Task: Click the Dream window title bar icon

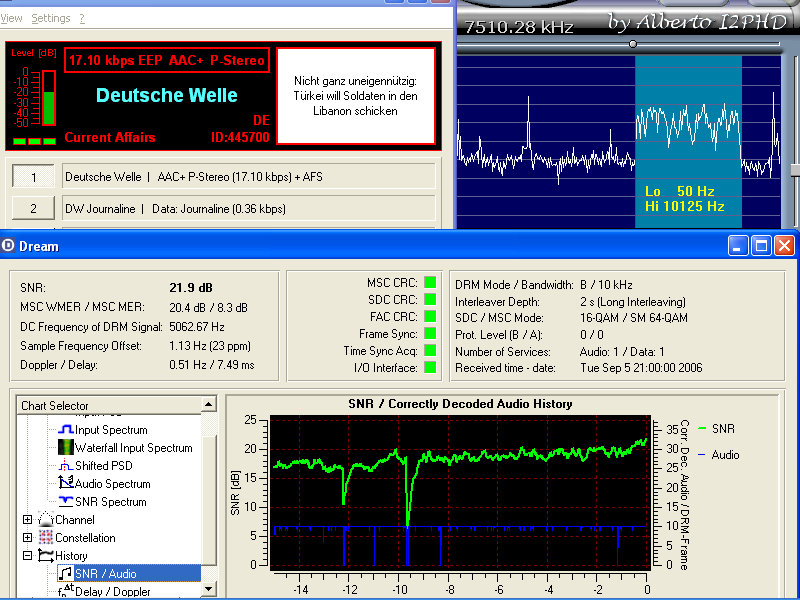Action: 8,246
